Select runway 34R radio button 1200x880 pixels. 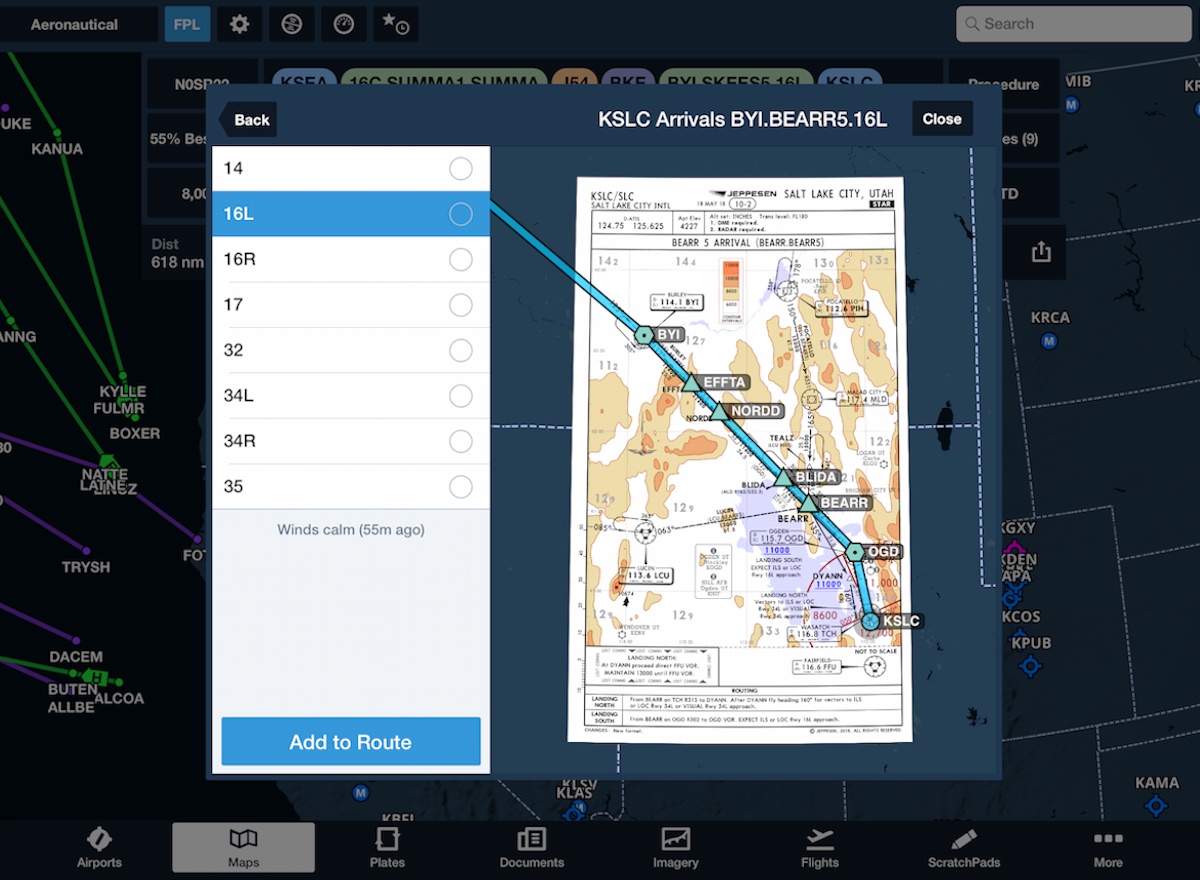[461, 441]
